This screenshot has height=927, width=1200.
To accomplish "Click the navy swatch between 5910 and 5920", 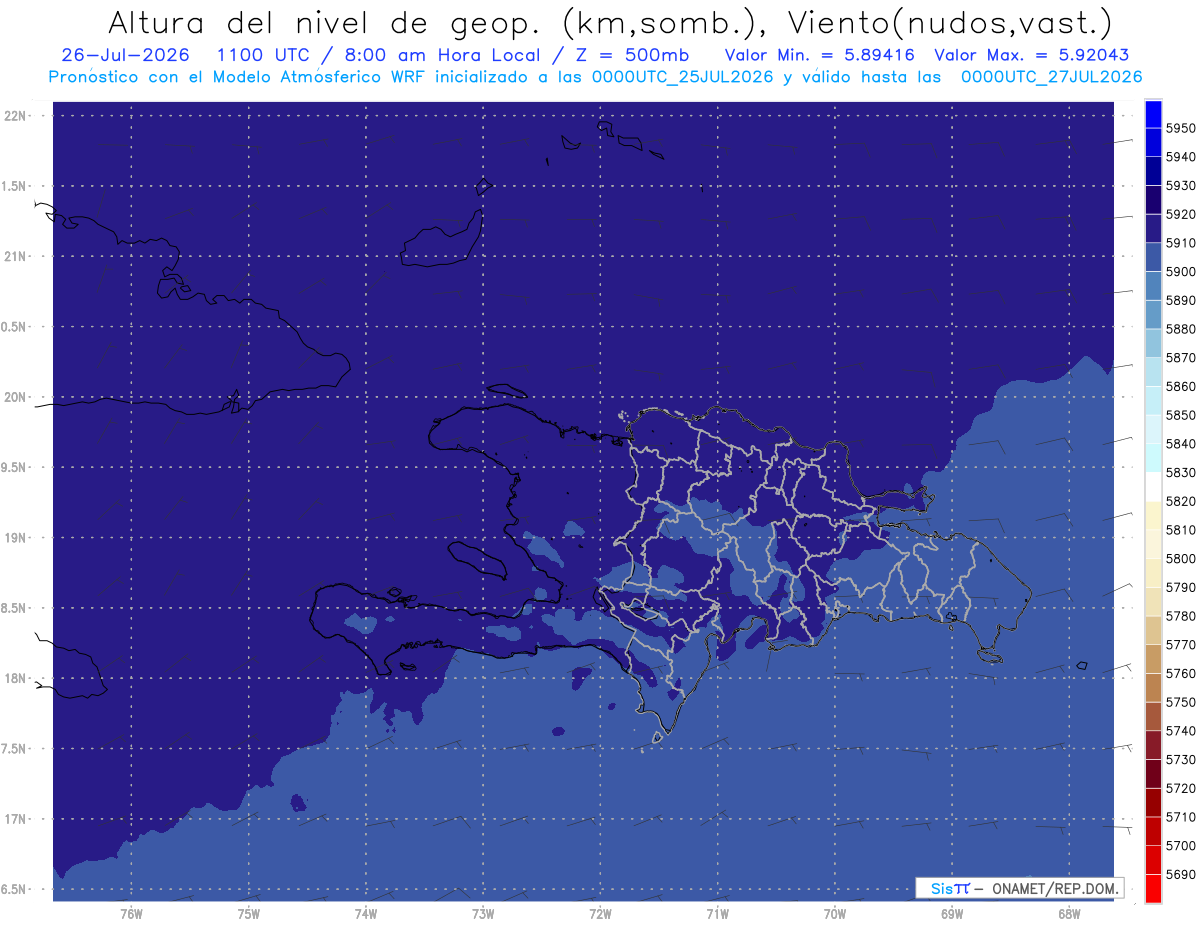I will tap(1153, 229).
